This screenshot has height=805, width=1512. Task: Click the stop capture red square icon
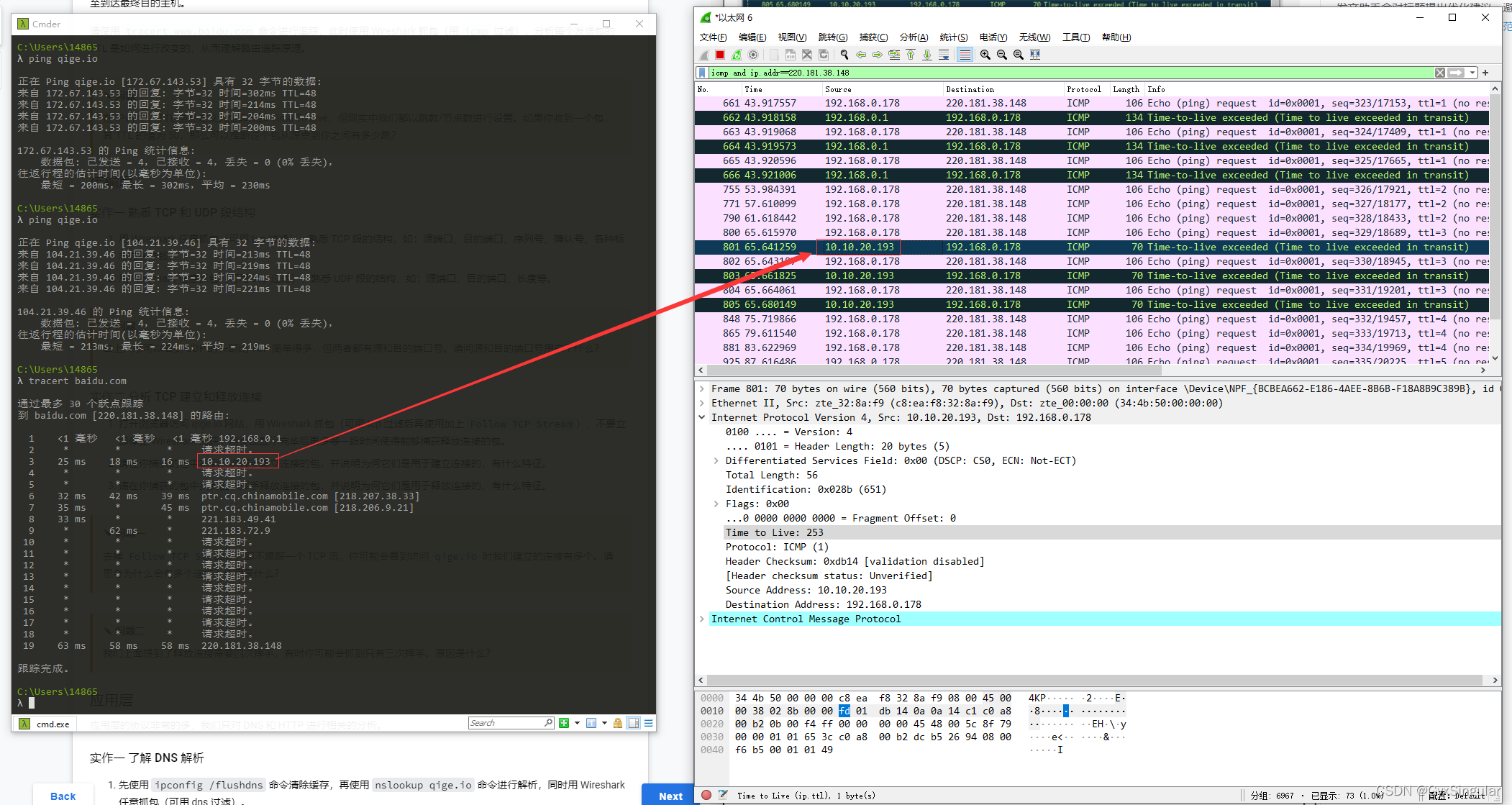click(719, 56)
